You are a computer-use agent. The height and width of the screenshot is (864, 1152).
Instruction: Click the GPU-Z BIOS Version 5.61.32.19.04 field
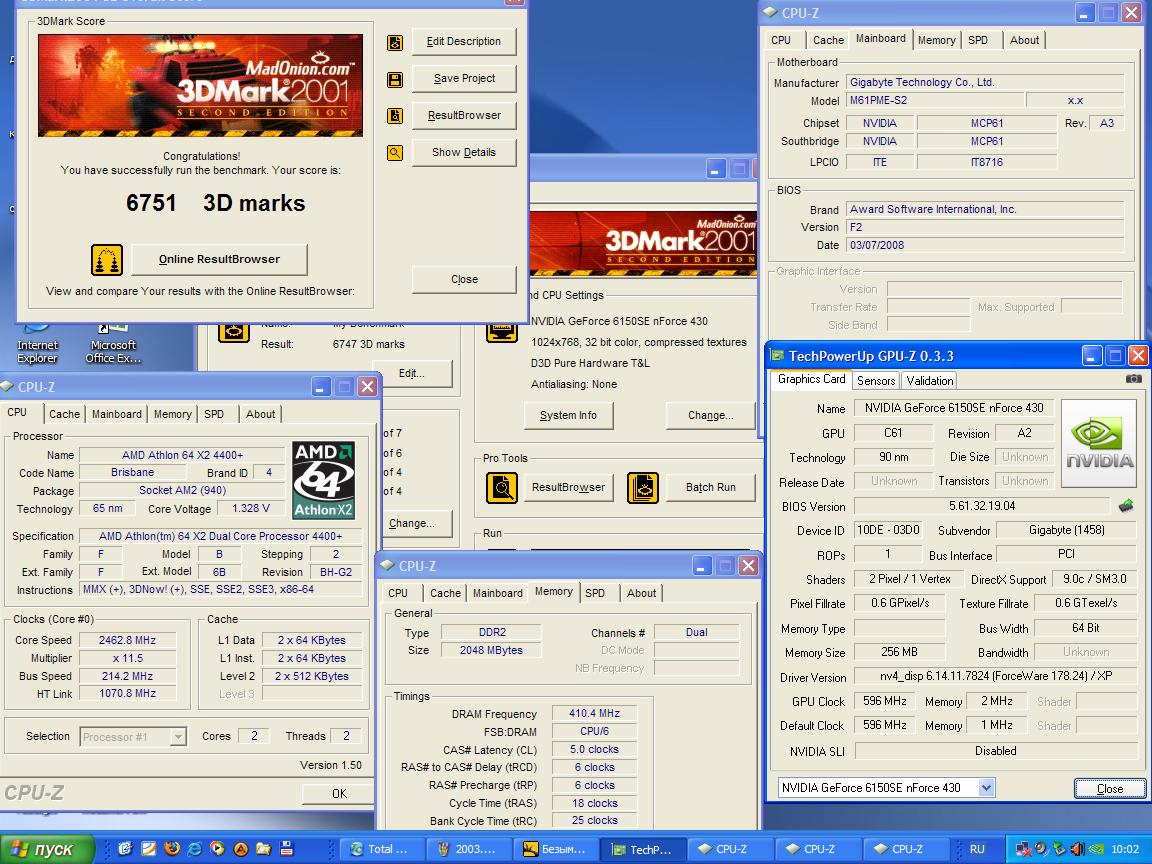982,505
